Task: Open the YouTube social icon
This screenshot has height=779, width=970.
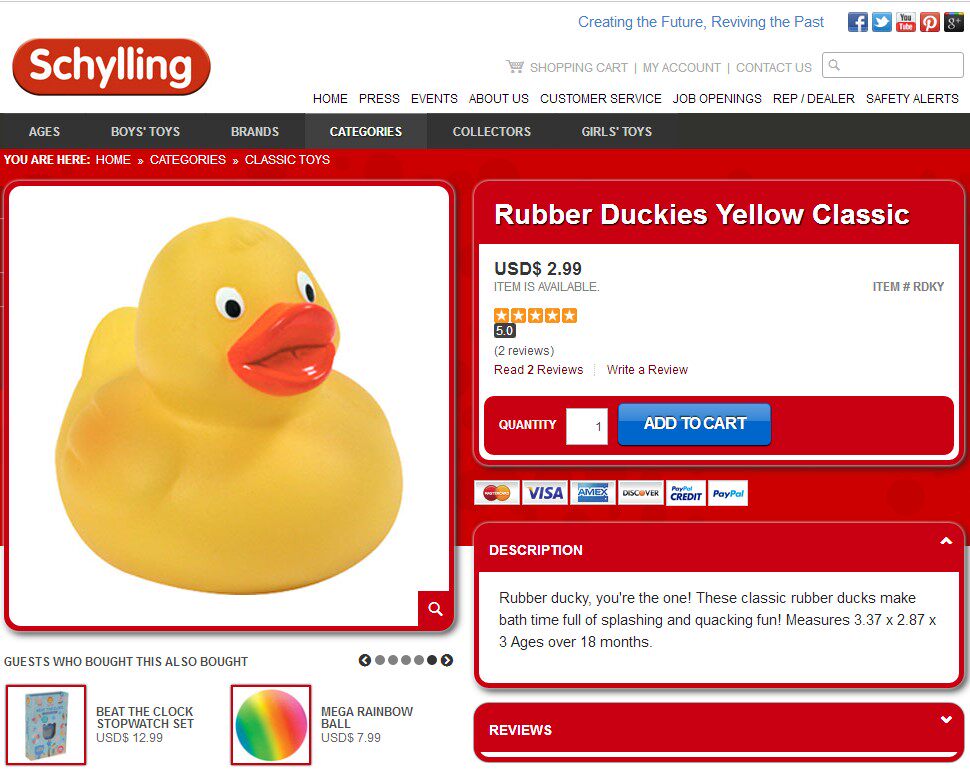Action: [906, 22]
